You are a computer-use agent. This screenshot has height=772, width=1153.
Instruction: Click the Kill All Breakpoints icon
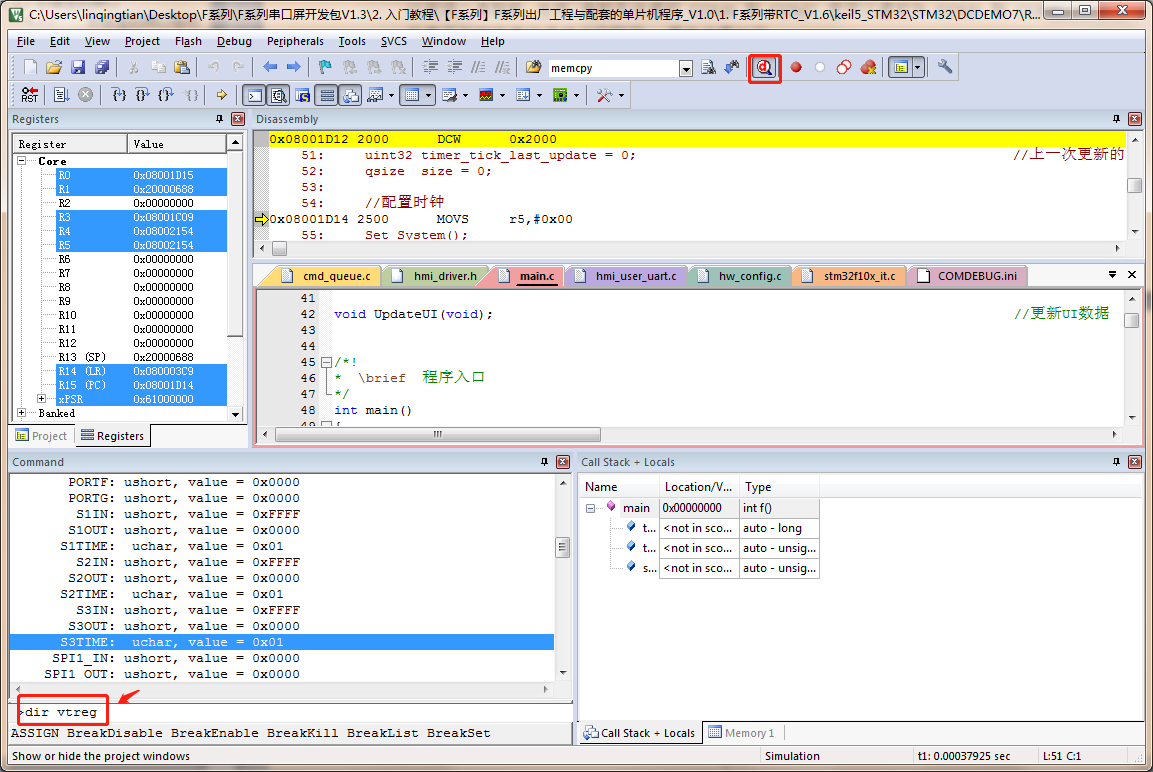tap(868, 67)
